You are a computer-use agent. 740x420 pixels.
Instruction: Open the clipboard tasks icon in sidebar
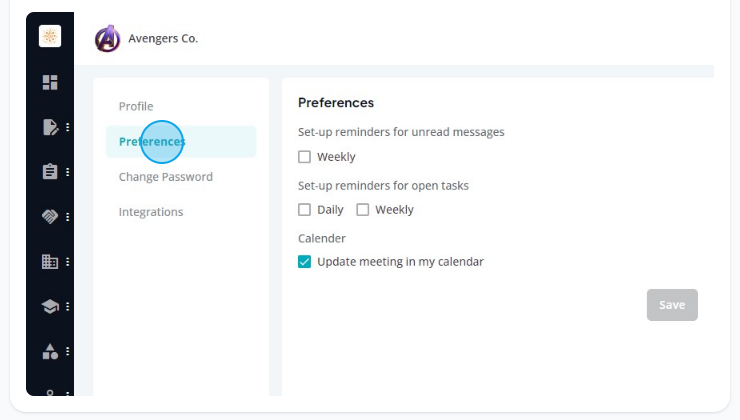(50, 171)
